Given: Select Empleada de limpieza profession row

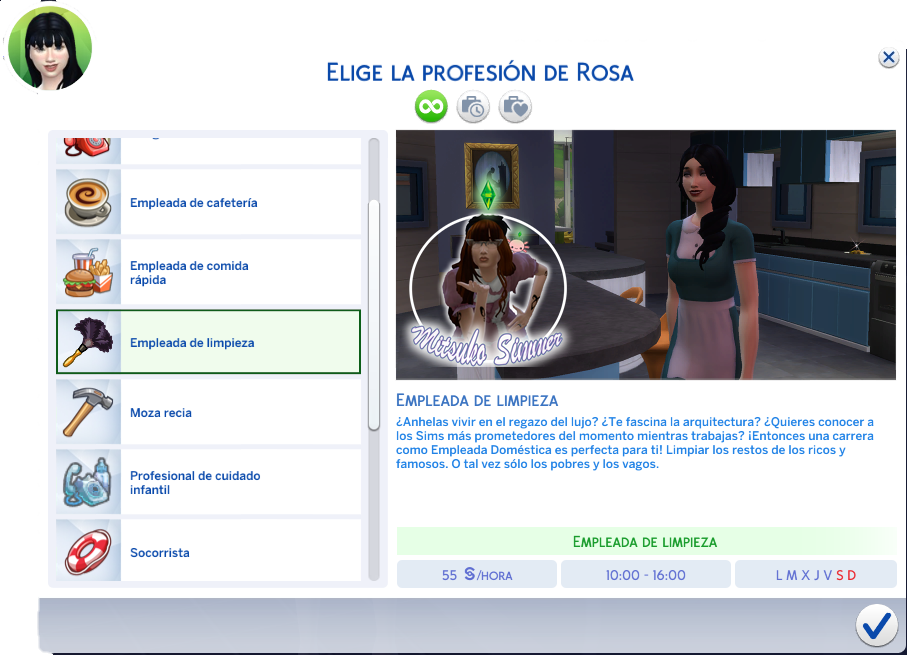Looking at the screenshot, I should pyautogui.click(x=208, y=342).
